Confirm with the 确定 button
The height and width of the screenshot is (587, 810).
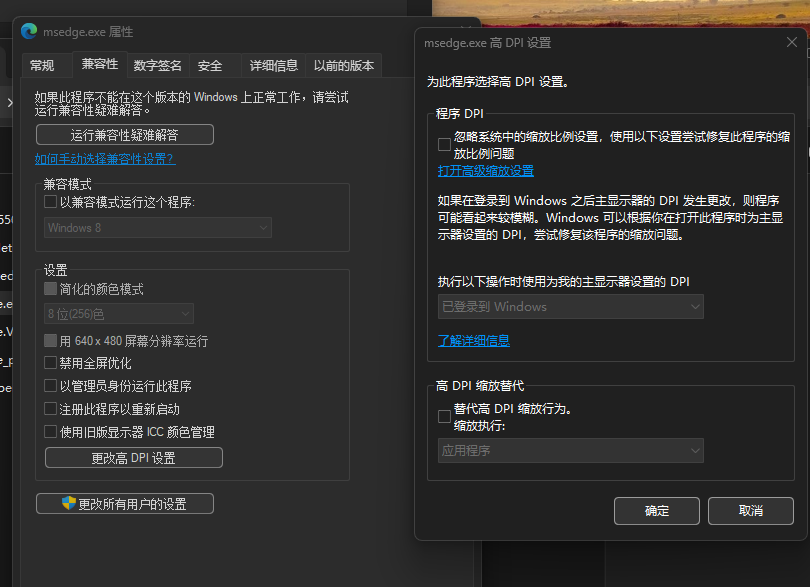pos(657,511)
